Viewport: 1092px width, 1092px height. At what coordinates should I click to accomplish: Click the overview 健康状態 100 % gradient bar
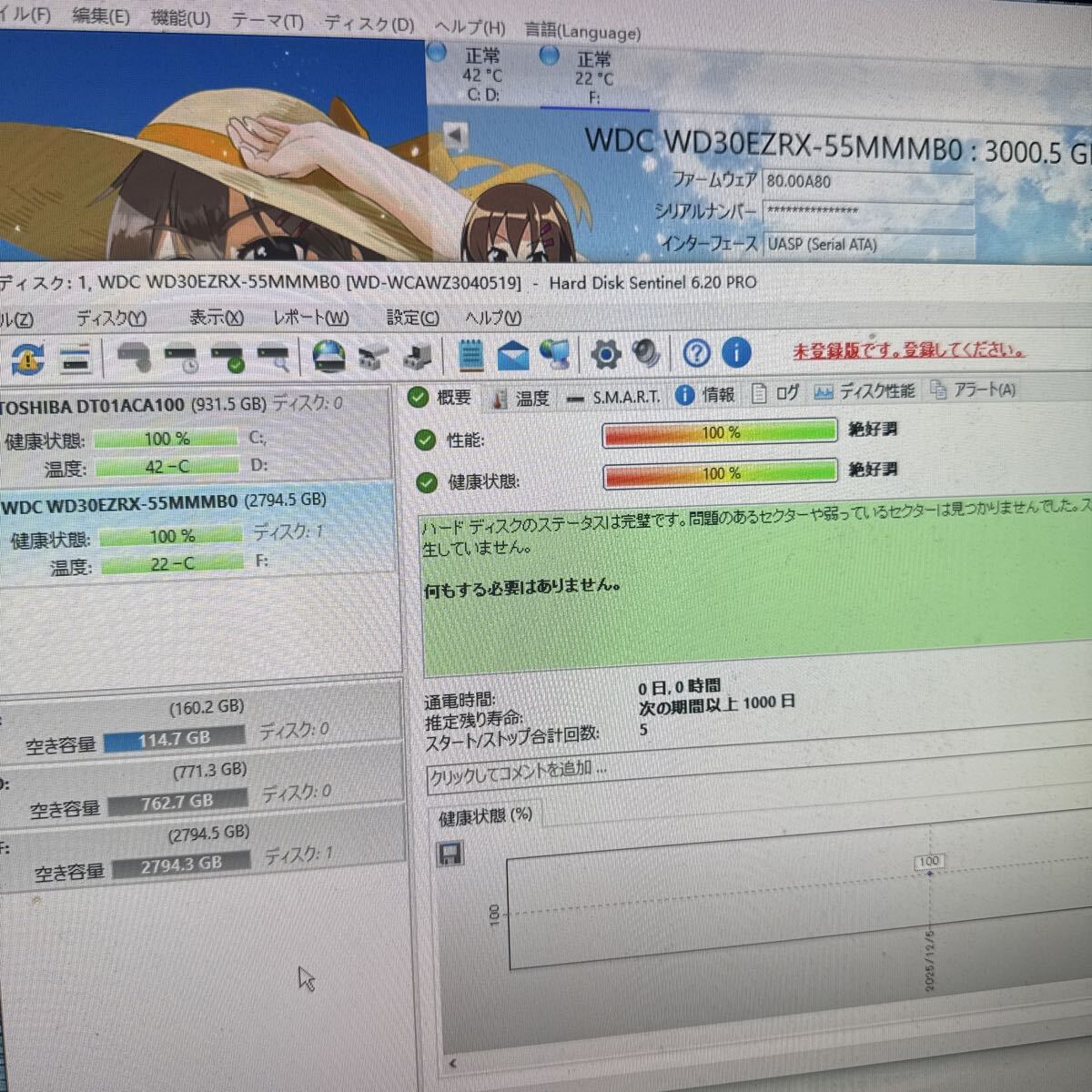tap(720, 473)
